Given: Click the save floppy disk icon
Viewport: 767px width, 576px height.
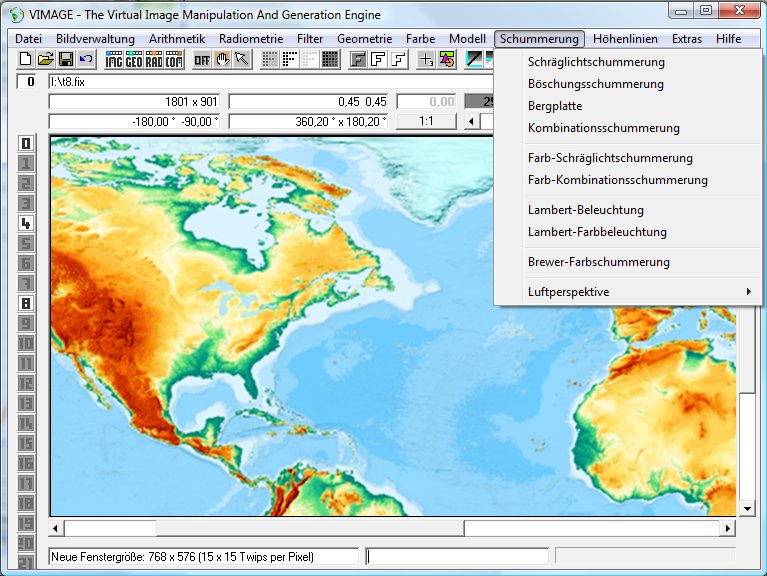Looking at the screenshot, I should (x=65, y=60).
